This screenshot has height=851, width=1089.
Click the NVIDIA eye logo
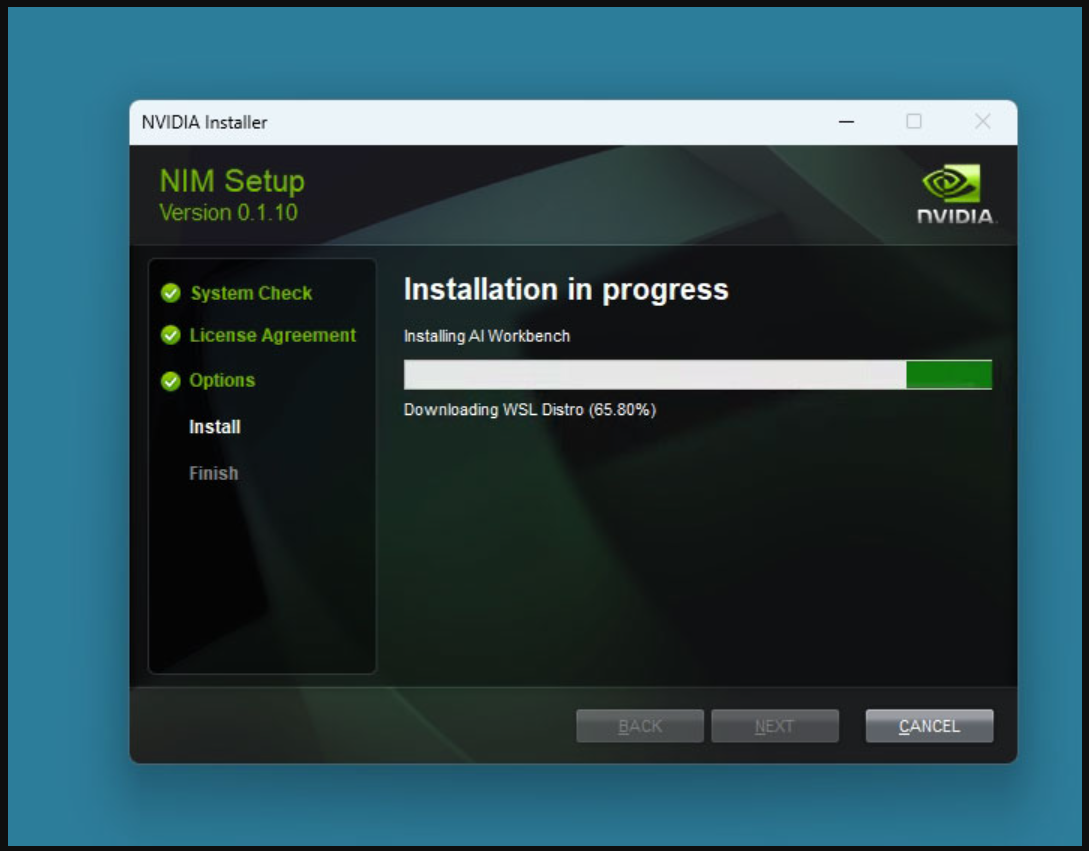point(951,183)
